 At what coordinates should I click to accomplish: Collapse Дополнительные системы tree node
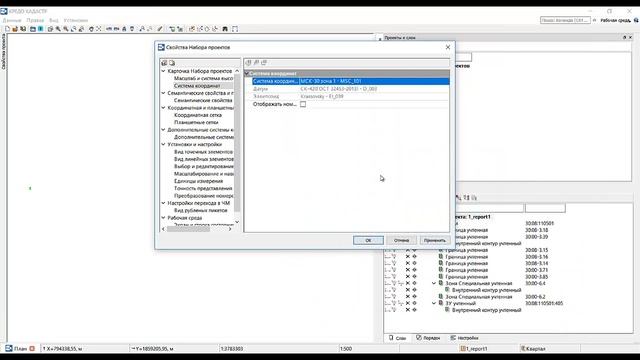click(x=164, y=130)
